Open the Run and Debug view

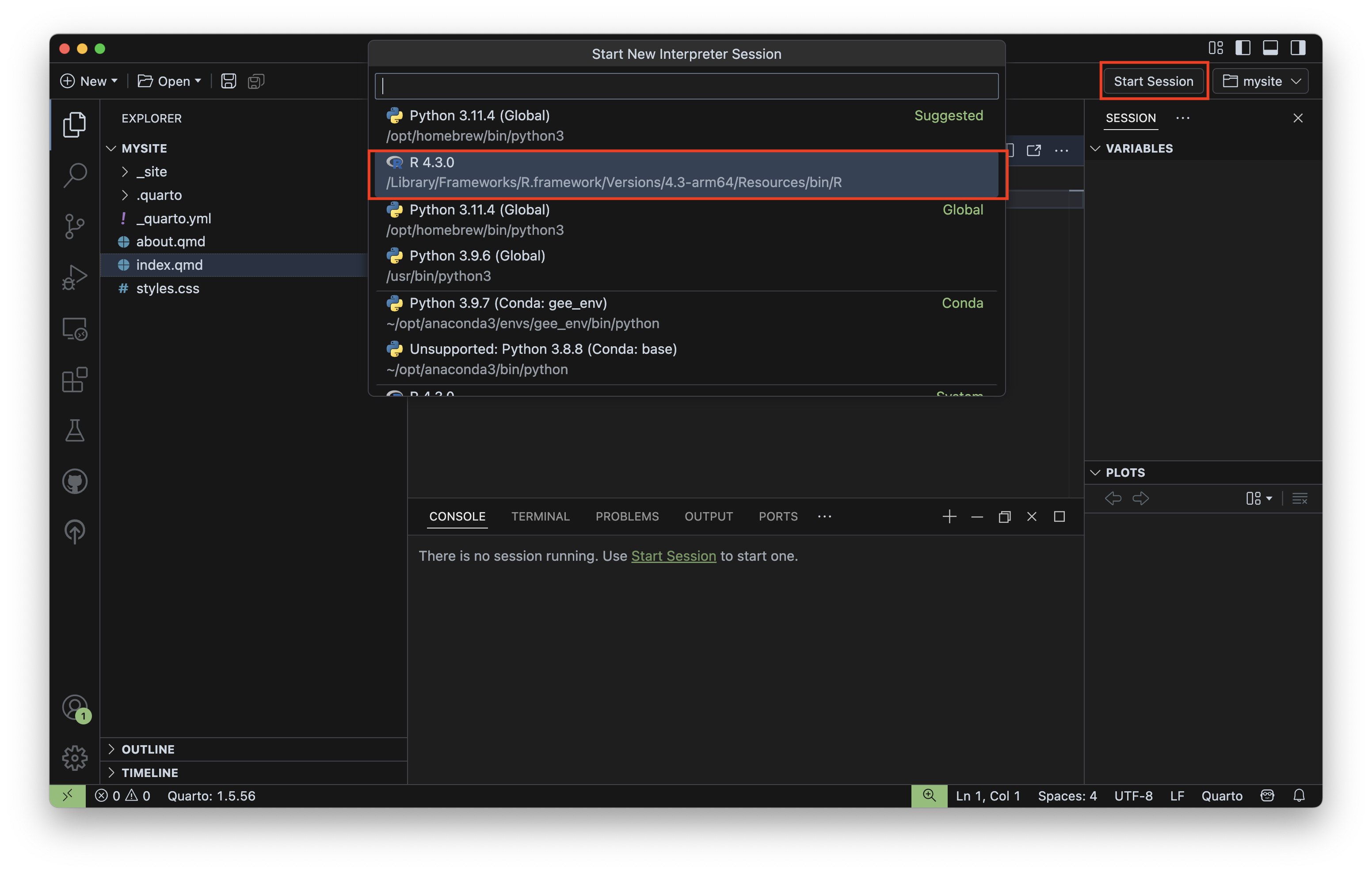coord(75,278)
